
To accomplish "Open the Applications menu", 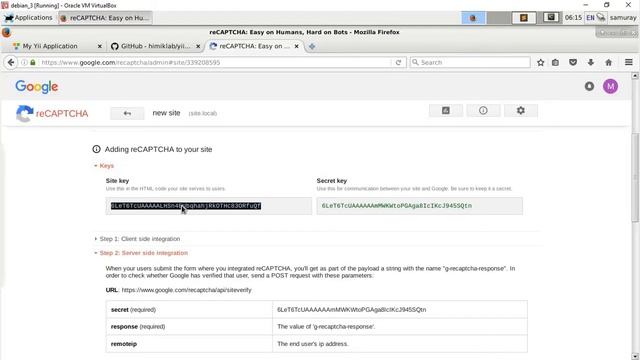I will [28, 18].
